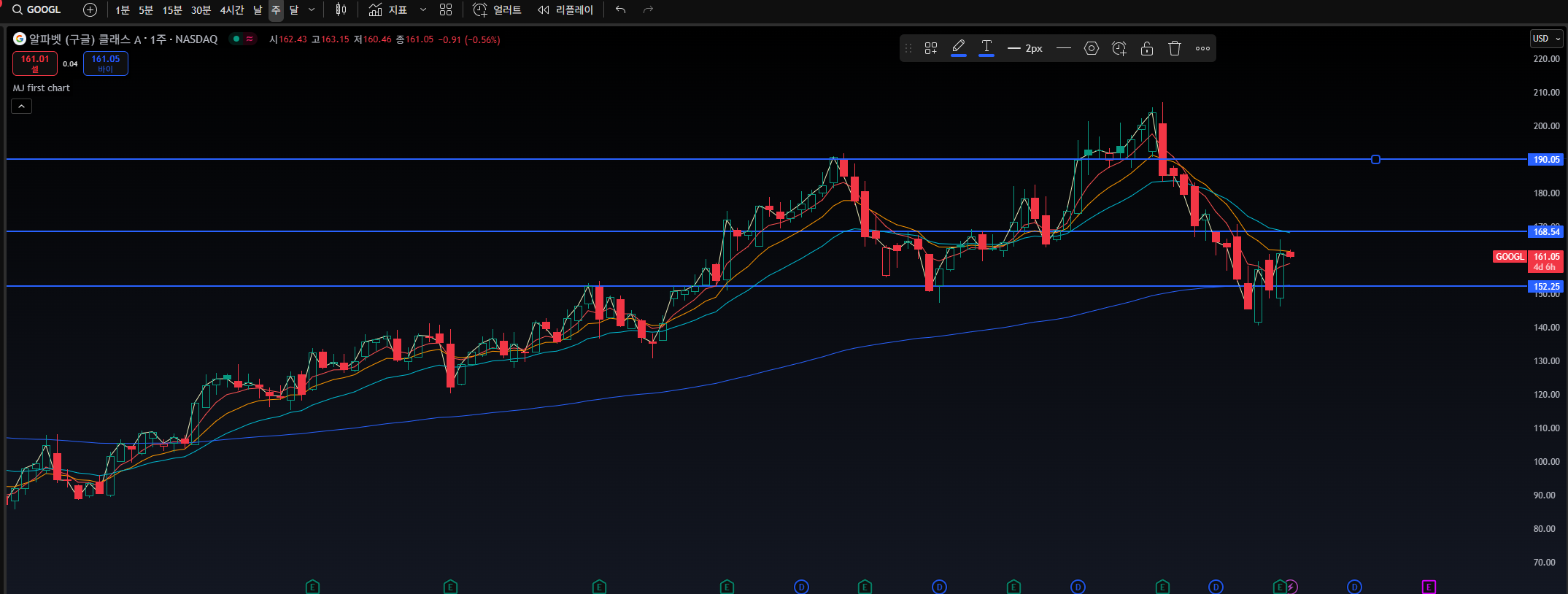Click the 종161.05 close value

[414, 39]
